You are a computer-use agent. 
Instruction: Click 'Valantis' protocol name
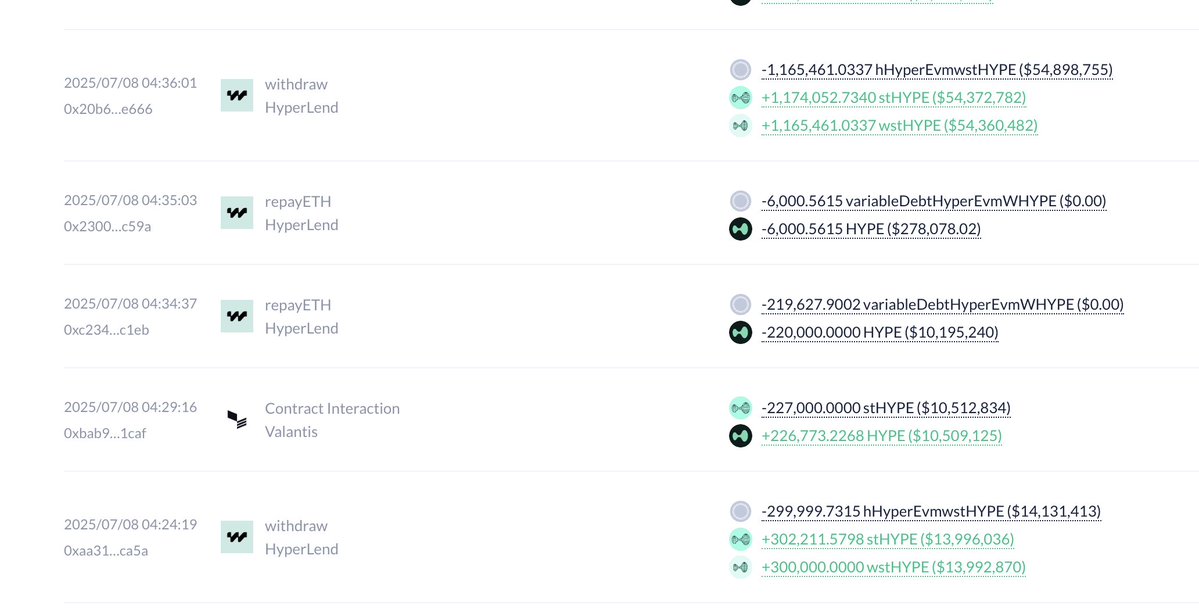[291, 432]
